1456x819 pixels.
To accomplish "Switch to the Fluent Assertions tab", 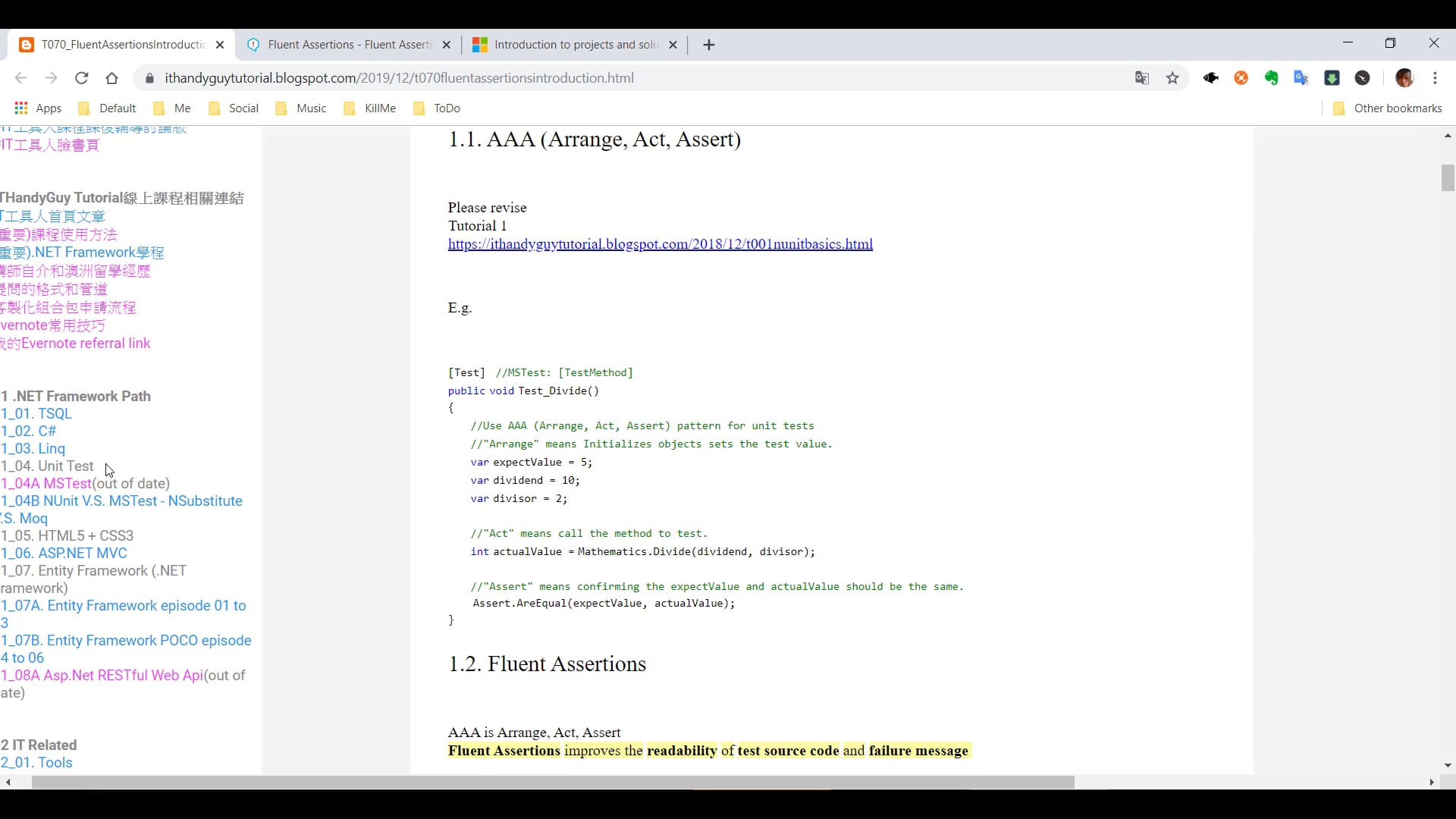I will 347,45.
